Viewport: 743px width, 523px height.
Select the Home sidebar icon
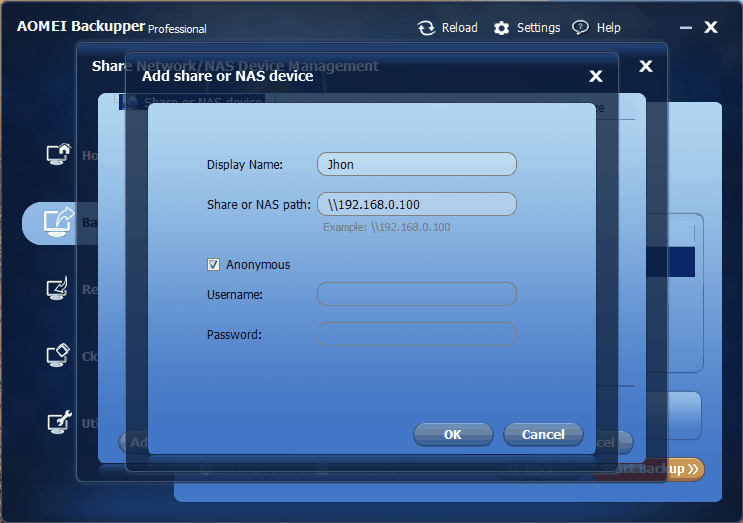click(x=59, y=154)
